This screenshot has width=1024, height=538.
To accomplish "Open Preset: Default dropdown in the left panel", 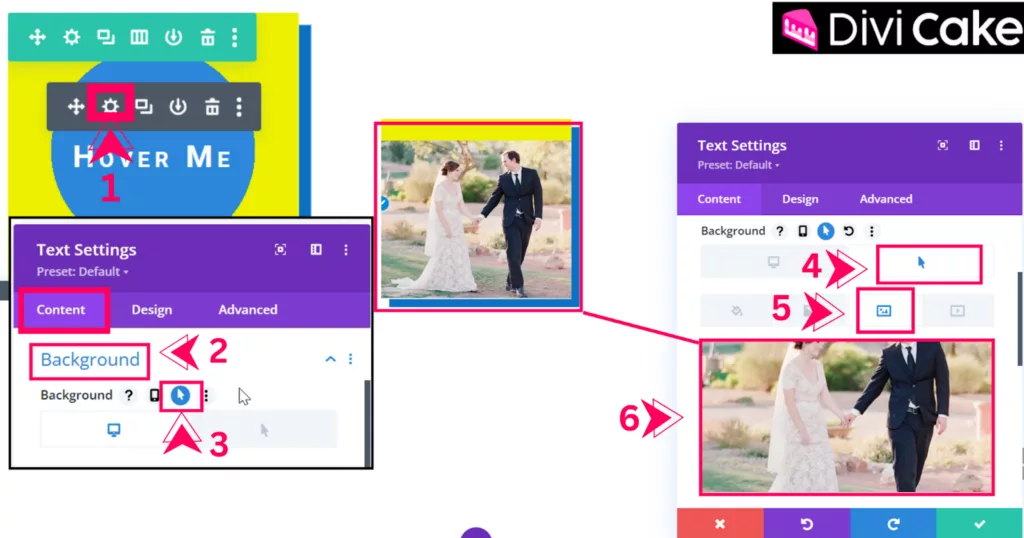I will pos(82,272).
